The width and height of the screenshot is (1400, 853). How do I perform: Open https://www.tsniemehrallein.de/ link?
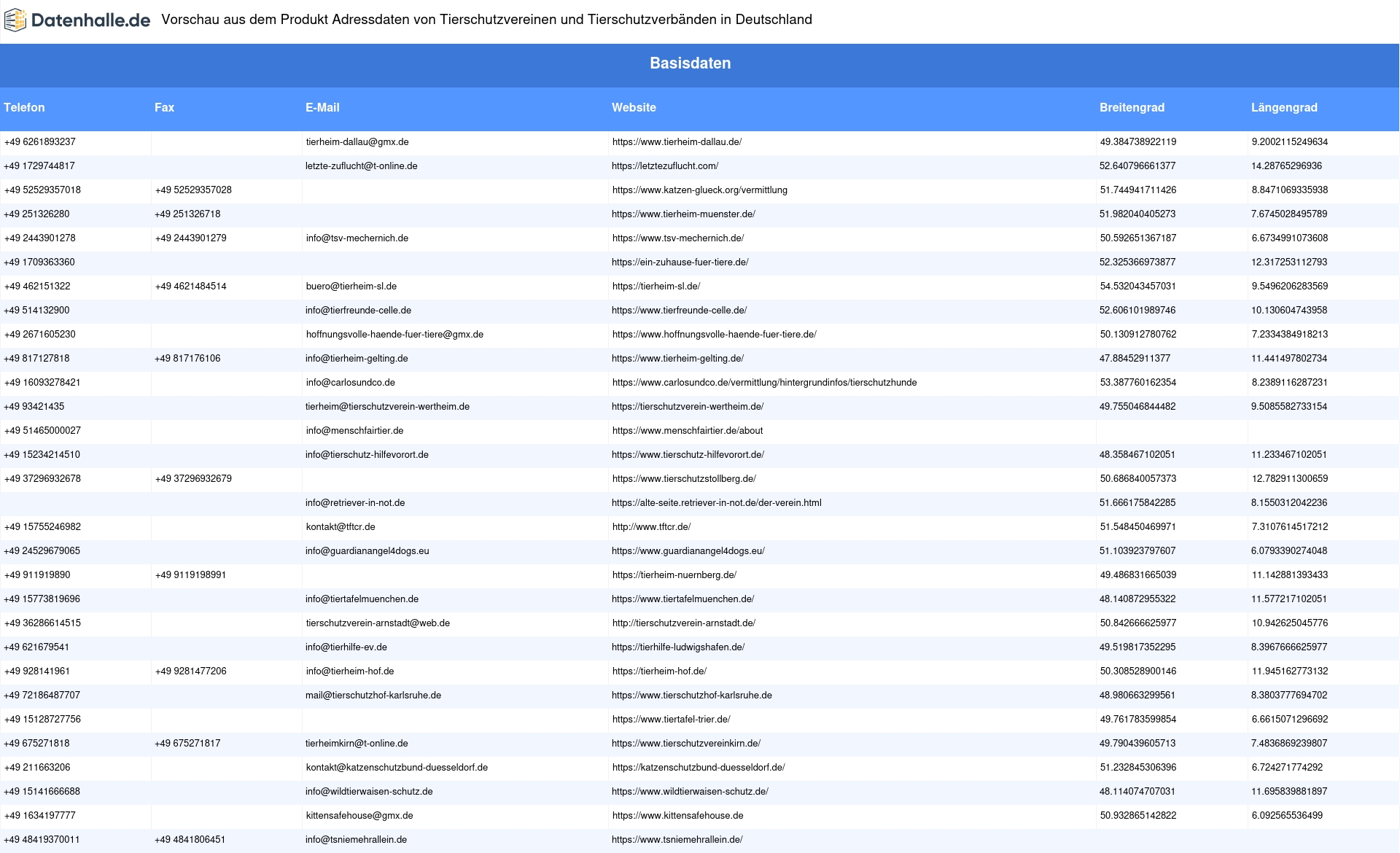[x=677, y=840]
